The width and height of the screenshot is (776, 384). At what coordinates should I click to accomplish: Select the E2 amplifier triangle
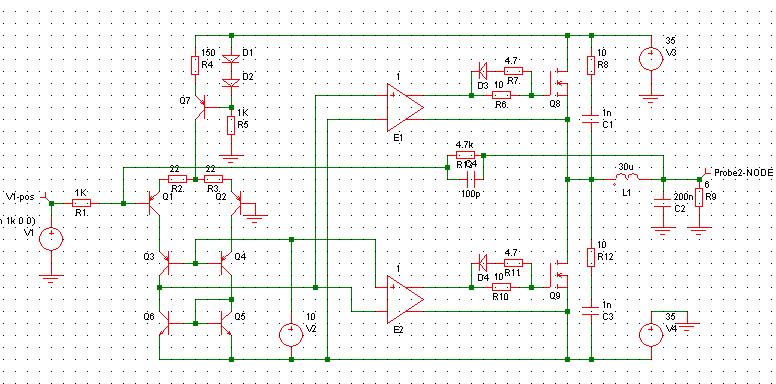click(405, 299)
